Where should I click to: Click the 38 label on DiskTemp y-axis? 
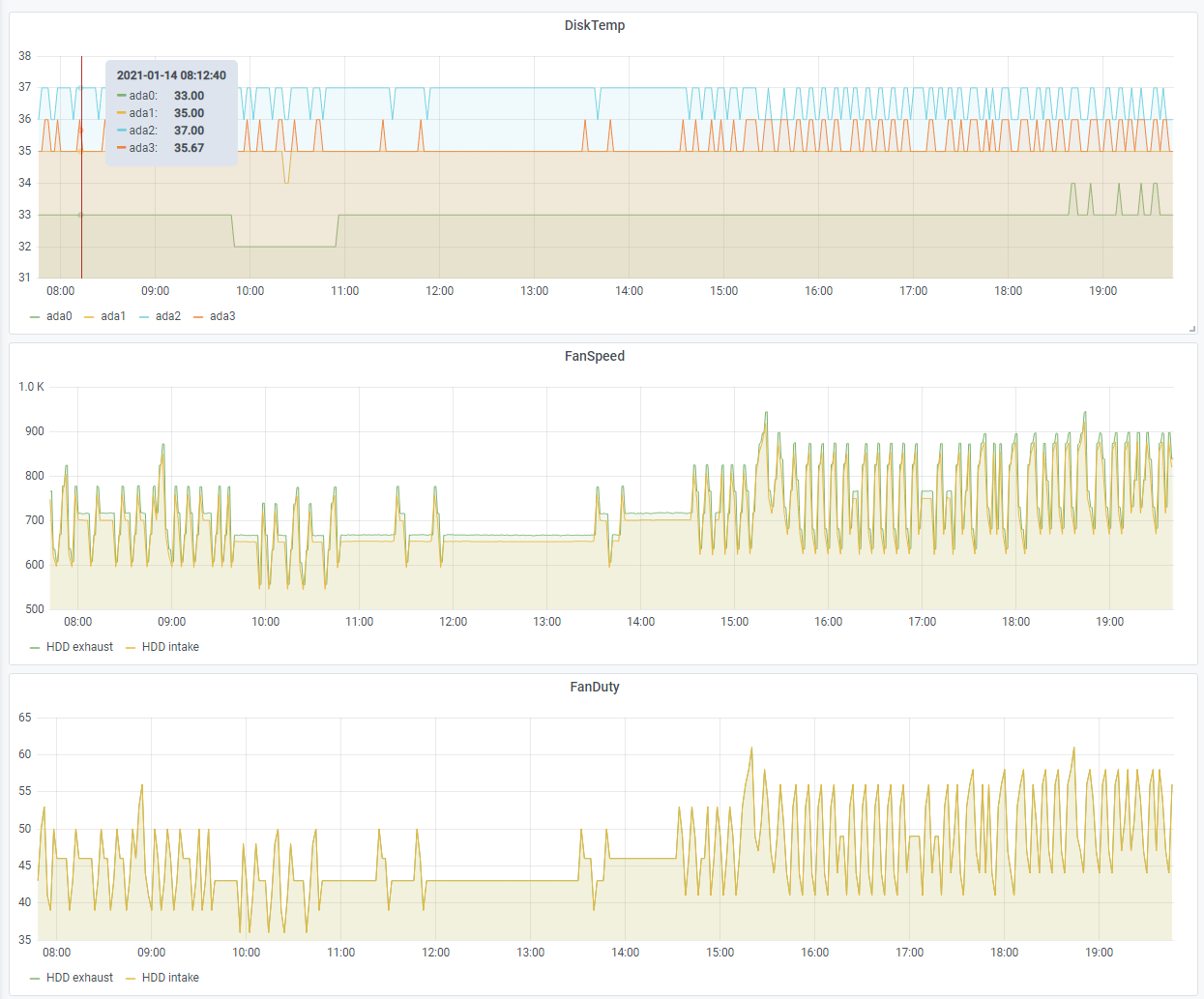point(25,56)
